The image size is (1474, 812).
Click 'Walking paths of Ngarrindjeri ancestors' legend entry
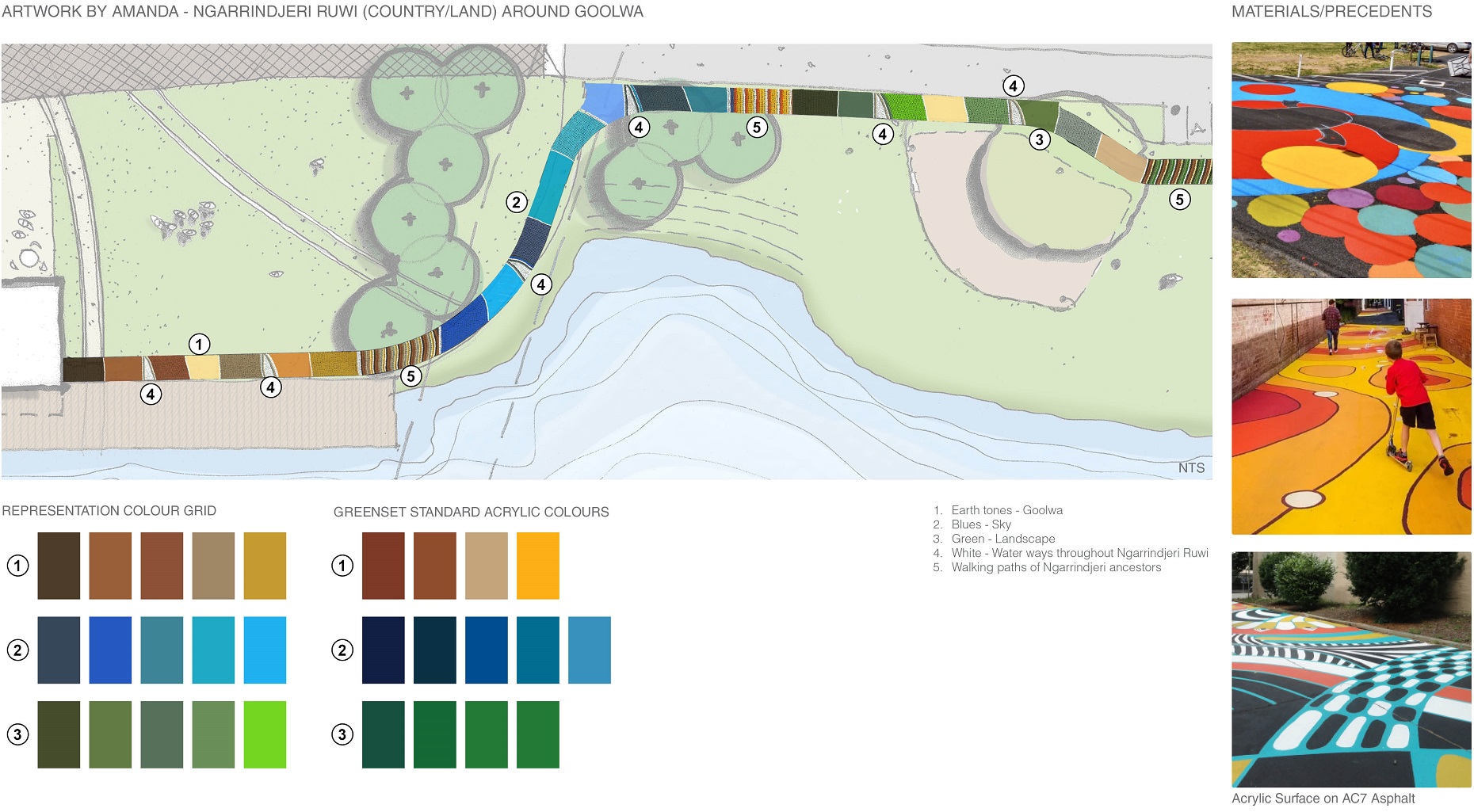(x=1056, y=567)
